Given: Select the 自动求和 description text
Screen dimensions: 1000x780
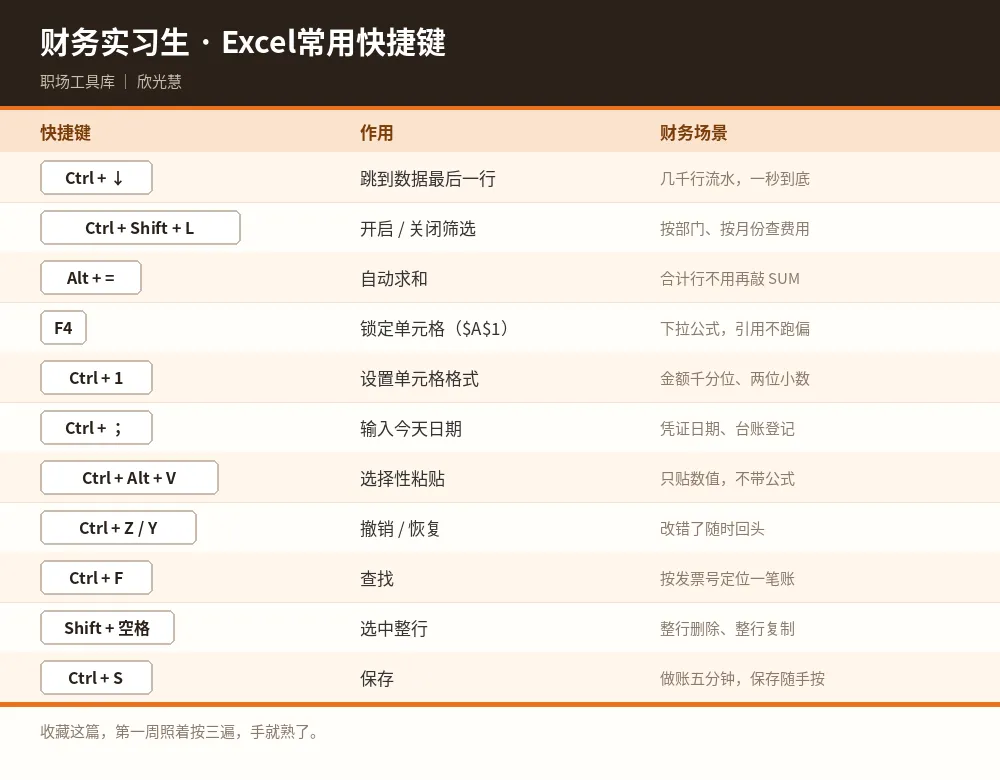Looking at the screenshot, I should (394, 279).
